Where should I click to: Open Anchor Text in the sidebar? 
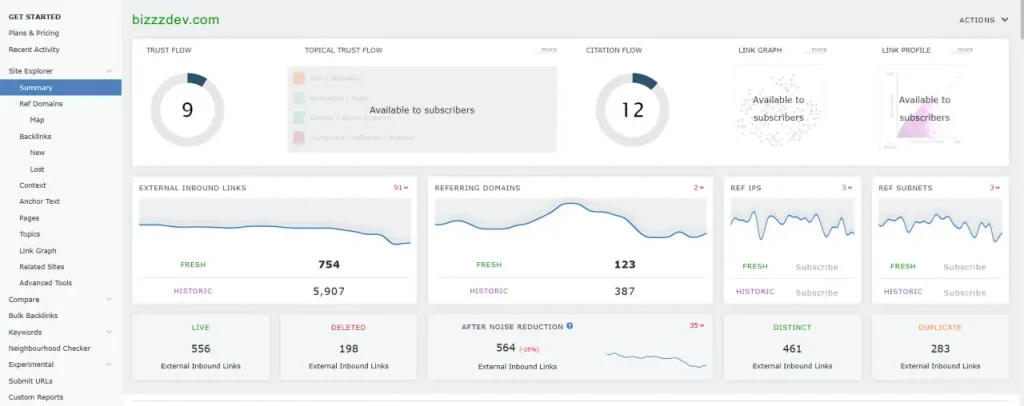tap(39, 201)
